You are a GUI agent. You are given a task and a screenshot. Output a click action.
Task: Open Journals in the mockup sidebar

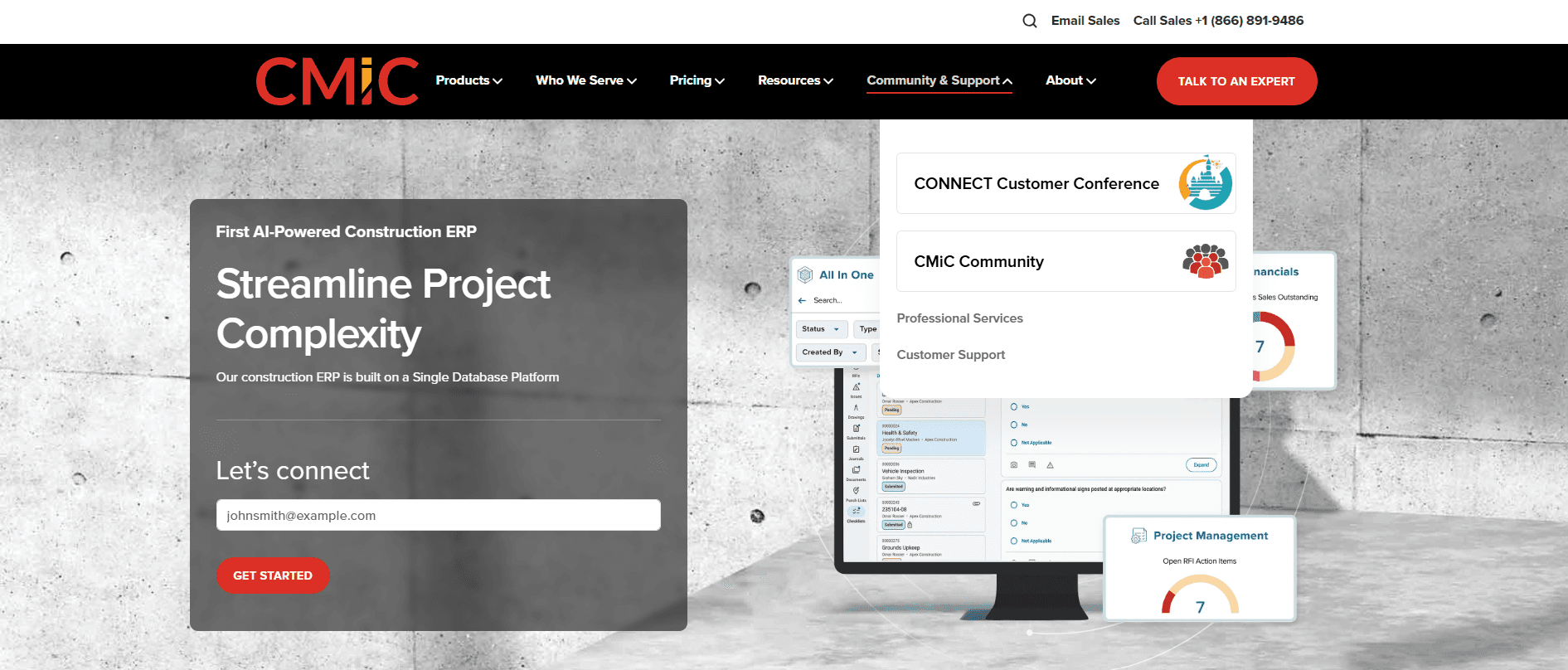coord(857,452)
